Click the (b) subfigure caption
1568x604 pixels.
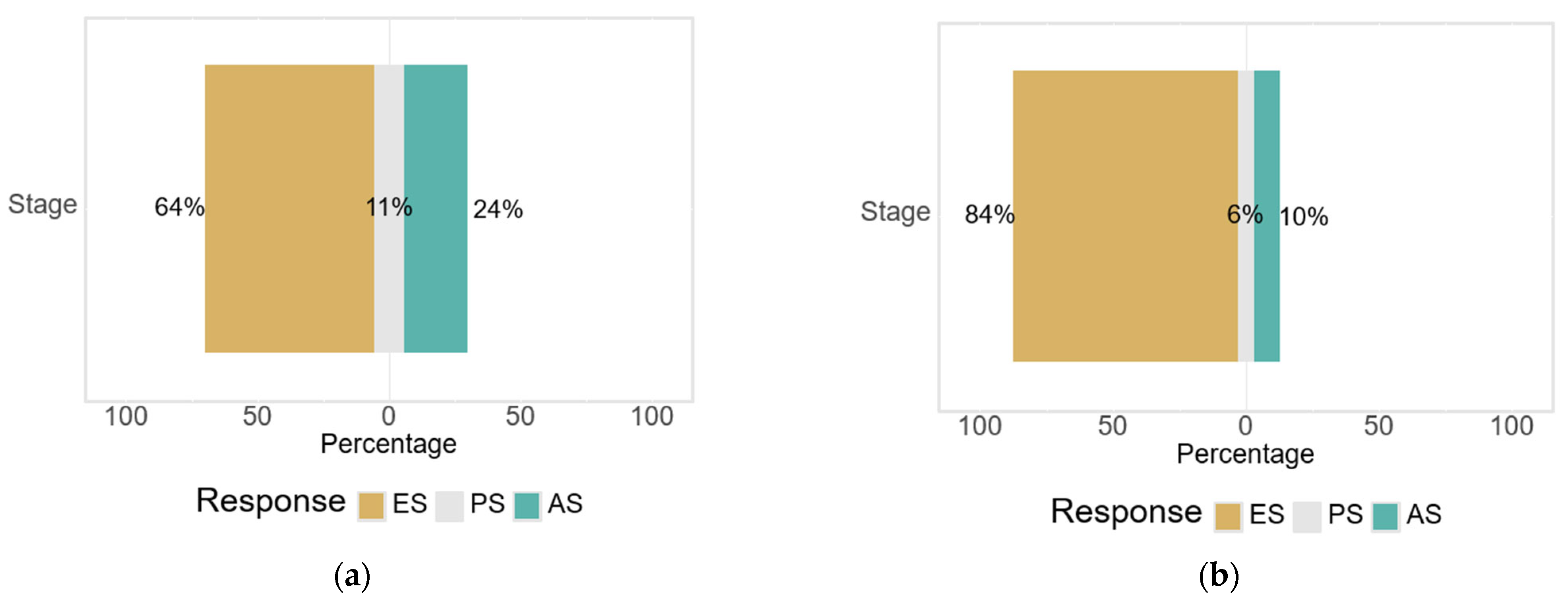pos(1218,575)
